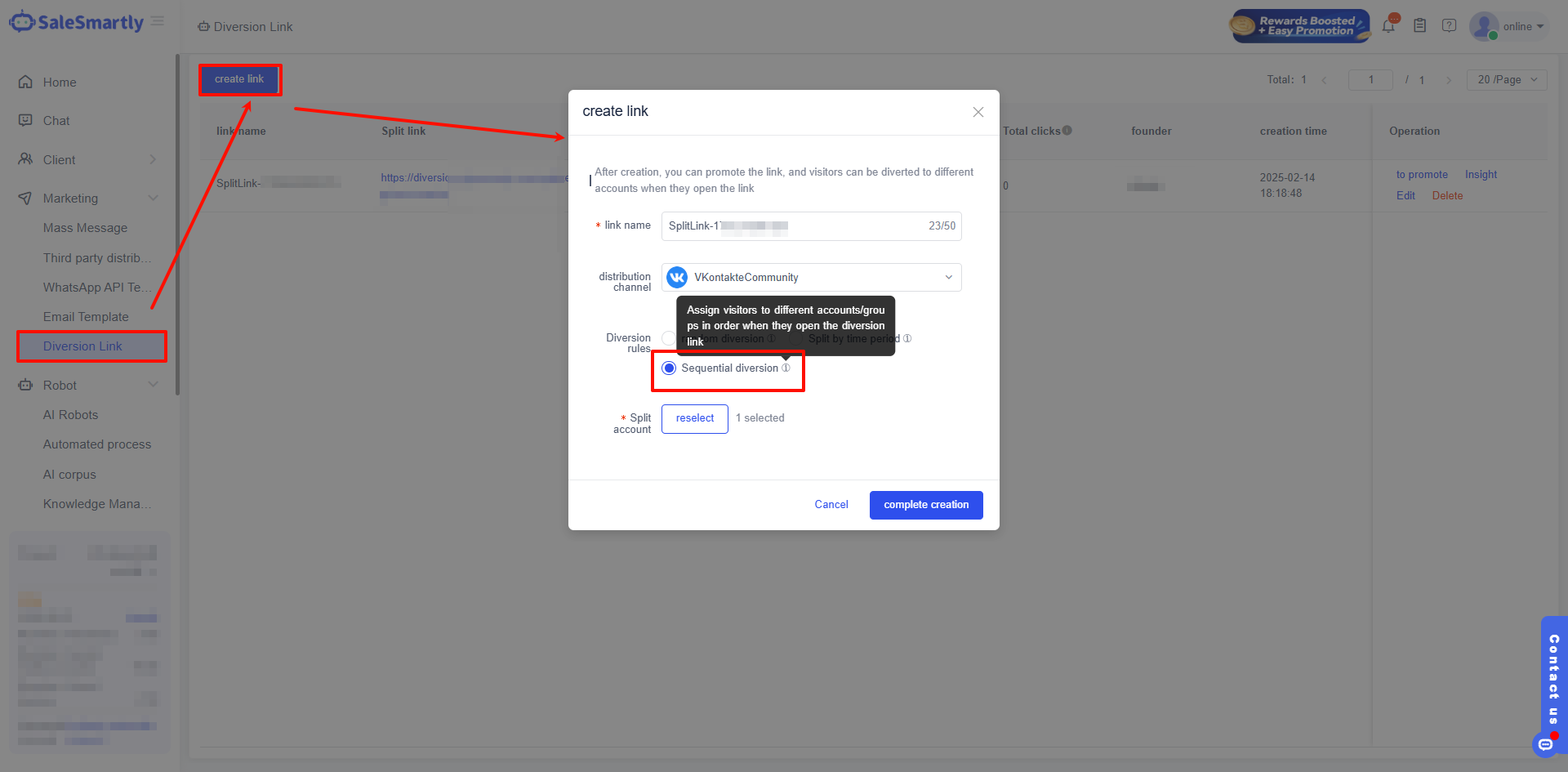Click into the link name input field
The width and height of the screenshot is (1568, 772).
point(792,226)
